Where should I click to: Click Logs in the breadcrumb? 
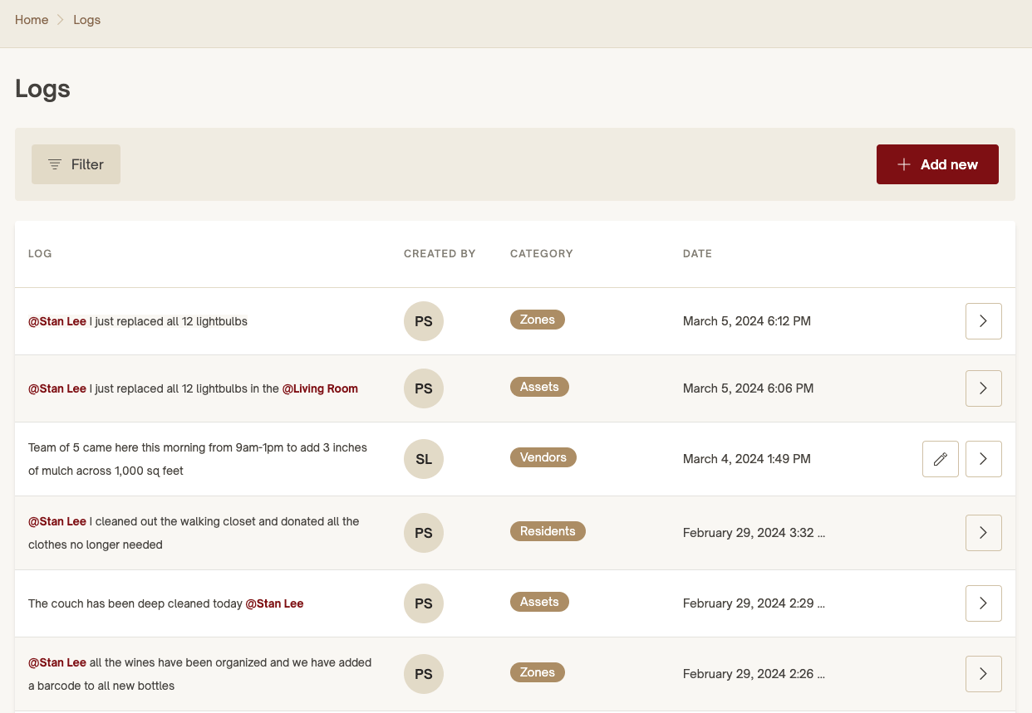pos(87,20)
